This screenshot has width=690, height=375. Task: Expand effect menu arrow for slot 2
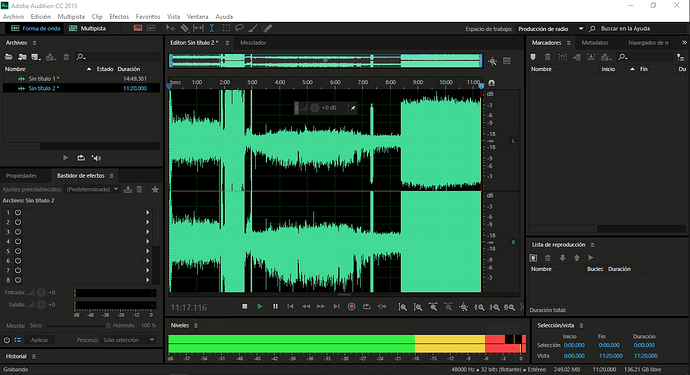click(x=147, y=222)
